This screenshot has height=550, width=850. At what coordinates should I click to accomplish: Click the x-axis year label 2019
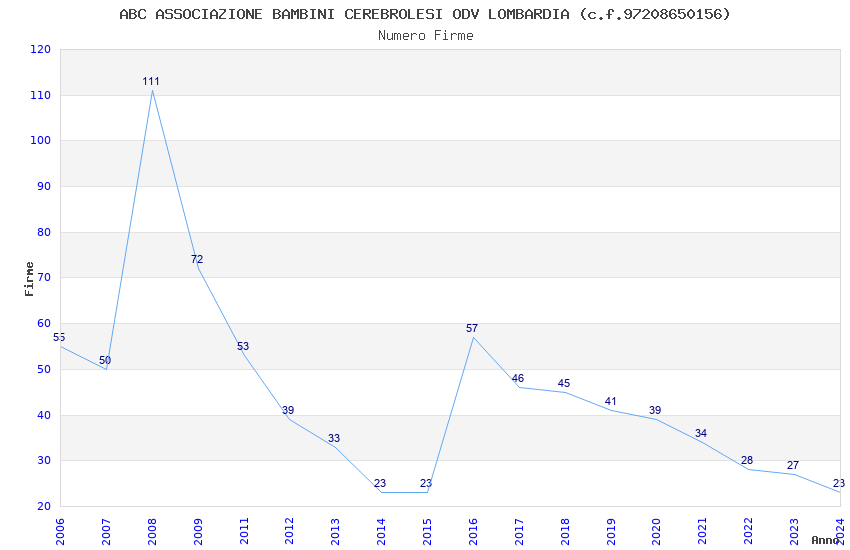coord(610,532)
